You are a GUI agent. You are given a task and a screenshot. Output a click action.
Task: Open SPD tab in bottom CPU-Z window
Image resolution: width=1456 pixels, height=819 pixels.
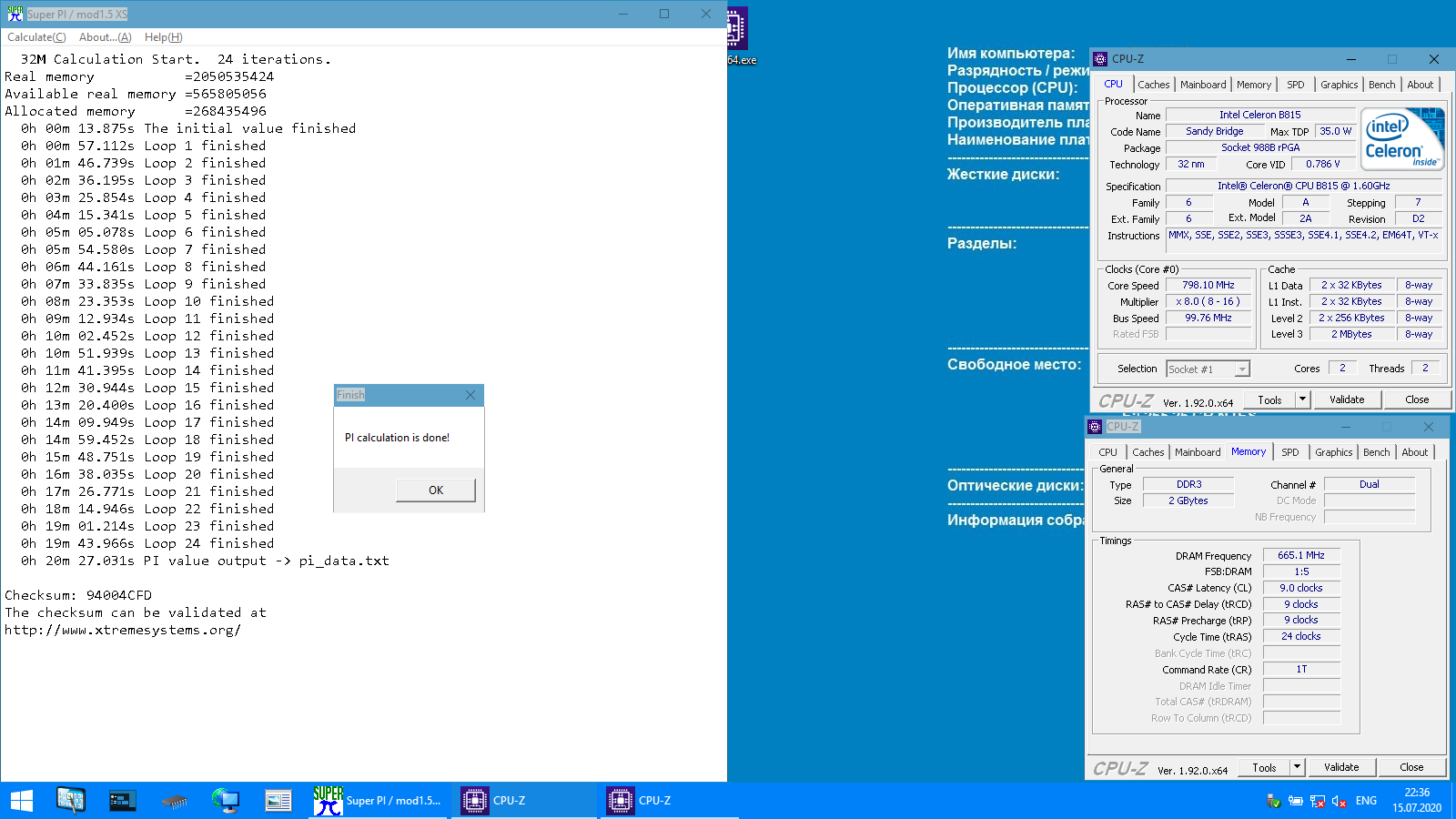coord(1290,452)
